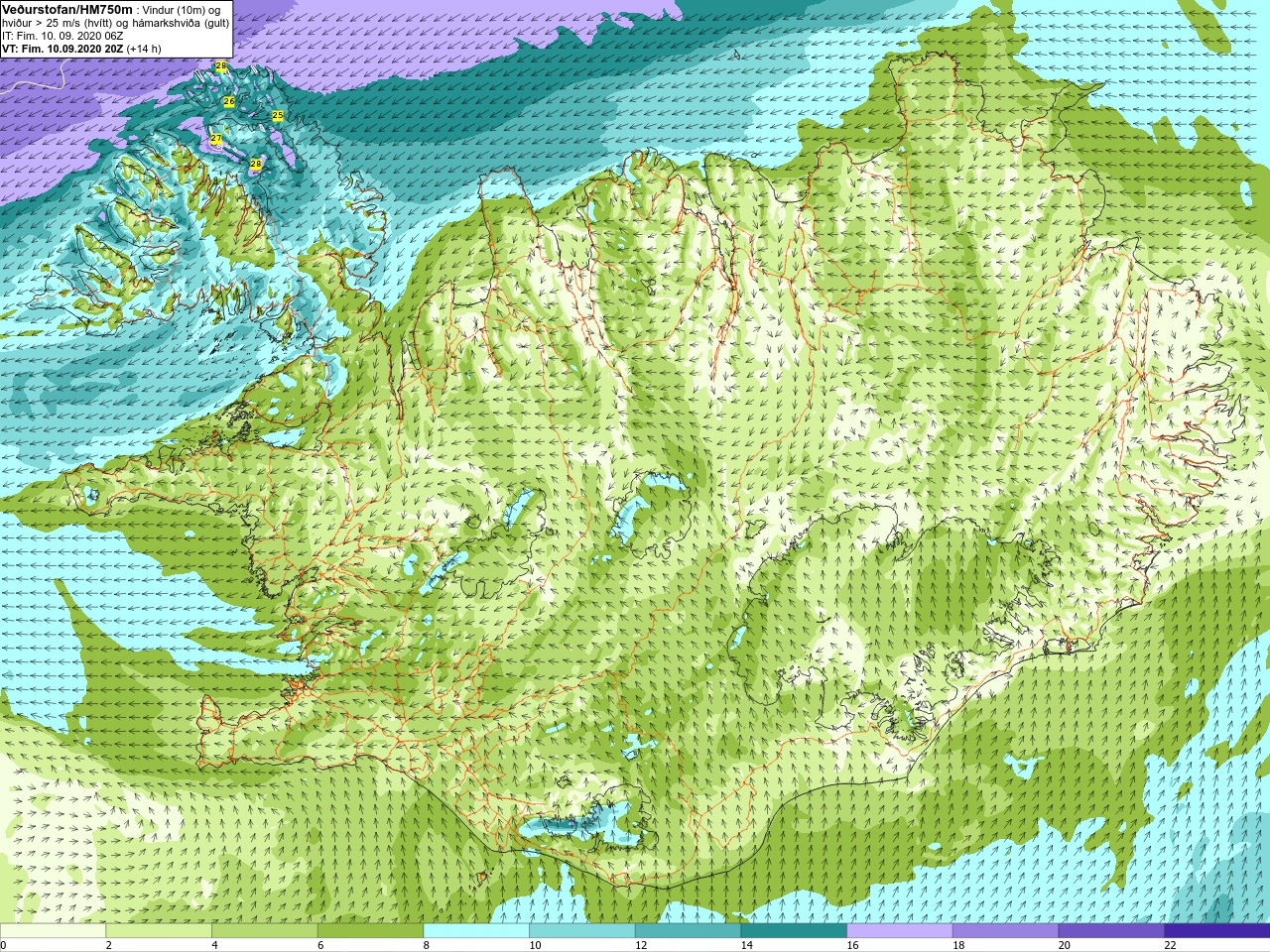Select the 18–20 m/s purple legend swatch
Image resolution: width=1270 pixels, height=952 pixels.
pyautogui.click(x=1005, y=930)
